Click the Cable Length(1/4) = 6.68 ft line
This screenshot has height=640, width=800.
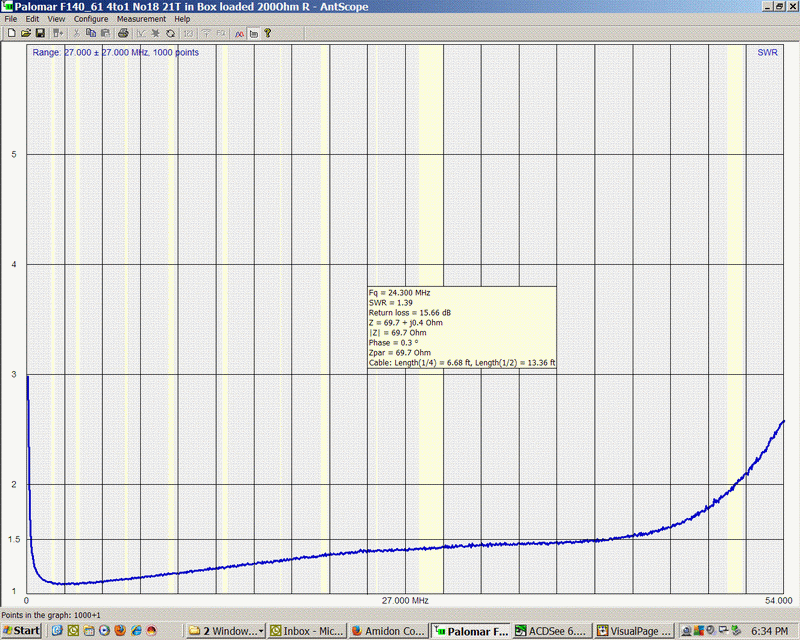pyautogui.click(x=462, y=362)
